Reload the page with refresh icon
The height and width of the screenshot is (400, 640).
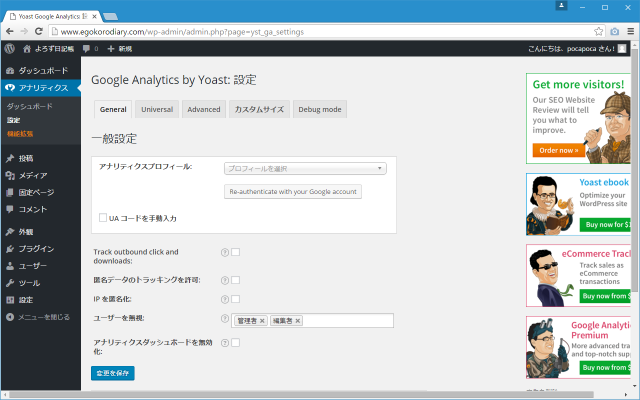pos(39,31)
